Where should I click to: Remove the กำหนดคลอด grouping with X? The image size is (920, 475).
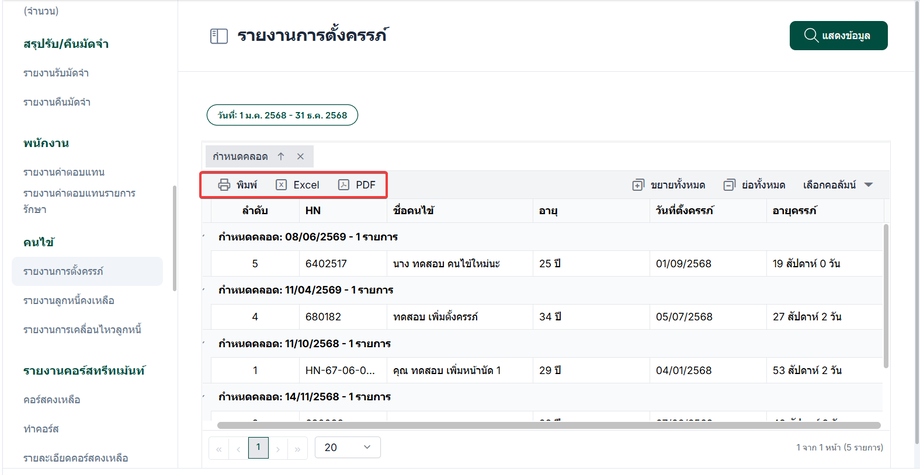(300, 157)
